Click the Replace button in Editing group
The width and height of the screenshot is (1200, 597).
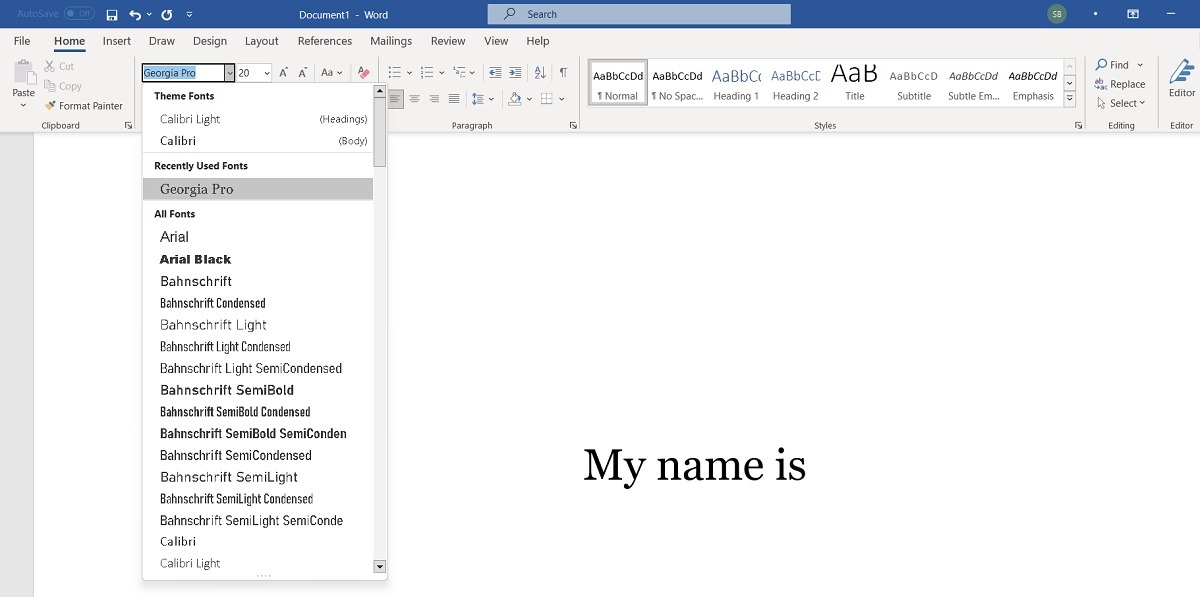pos(1120,85)
